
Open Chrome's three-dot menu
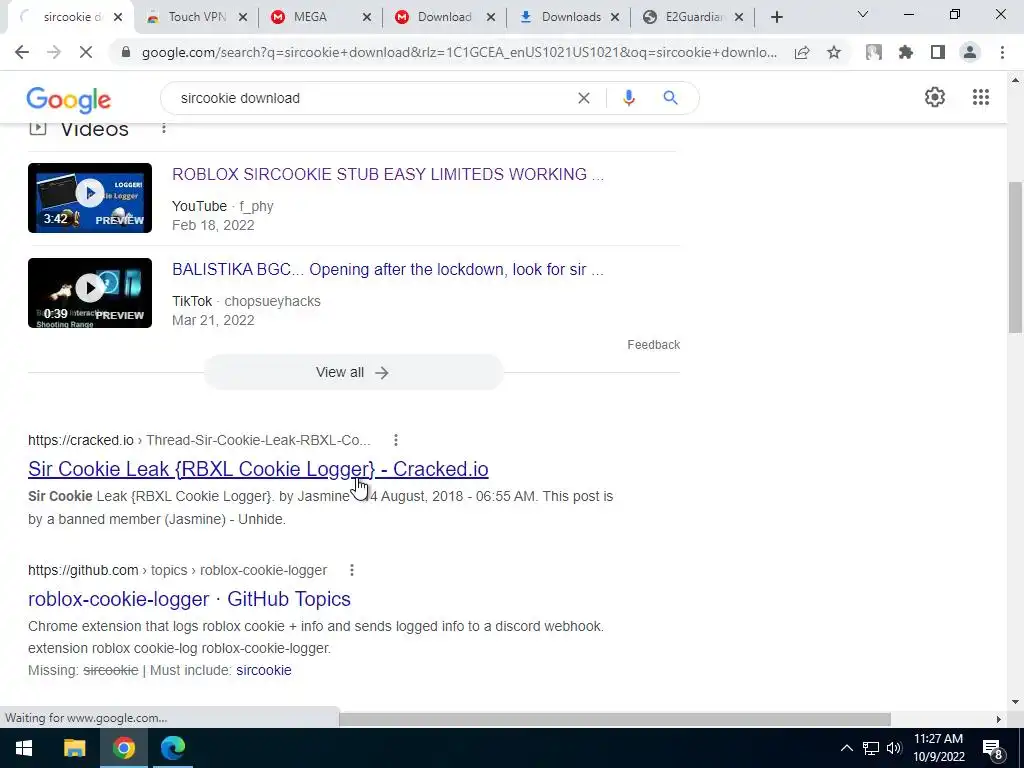tap(1002, 52)
